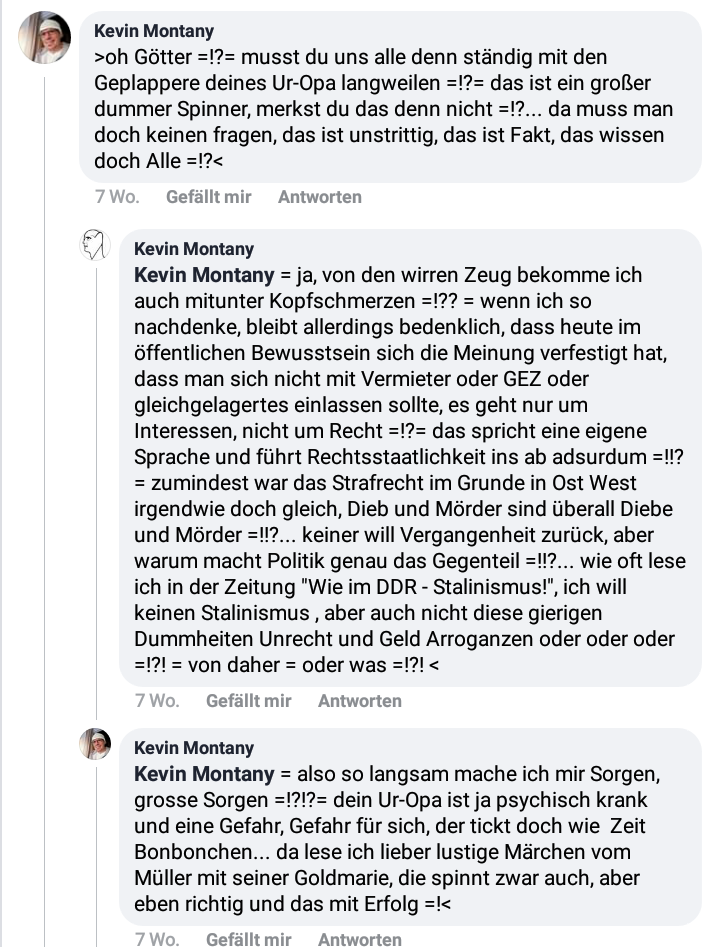Click the sketched face avatar of the second comment
Viewport: 716px width, 947px height.
pos(95,245)
